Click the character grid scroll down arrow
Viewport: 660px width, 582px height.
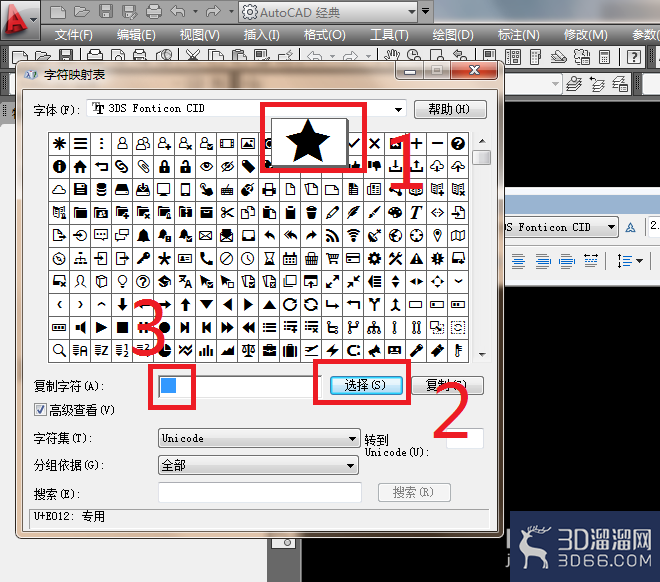pyautogui.click(x=482, y=355)
